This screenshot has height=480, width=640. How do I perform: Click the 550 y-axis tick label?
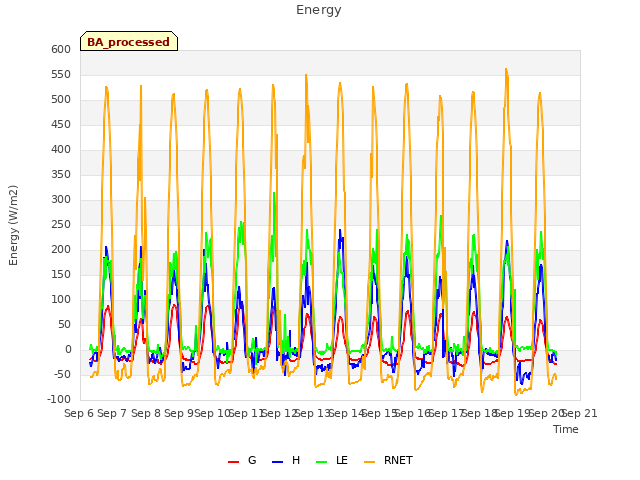click(x=61, y=75)
